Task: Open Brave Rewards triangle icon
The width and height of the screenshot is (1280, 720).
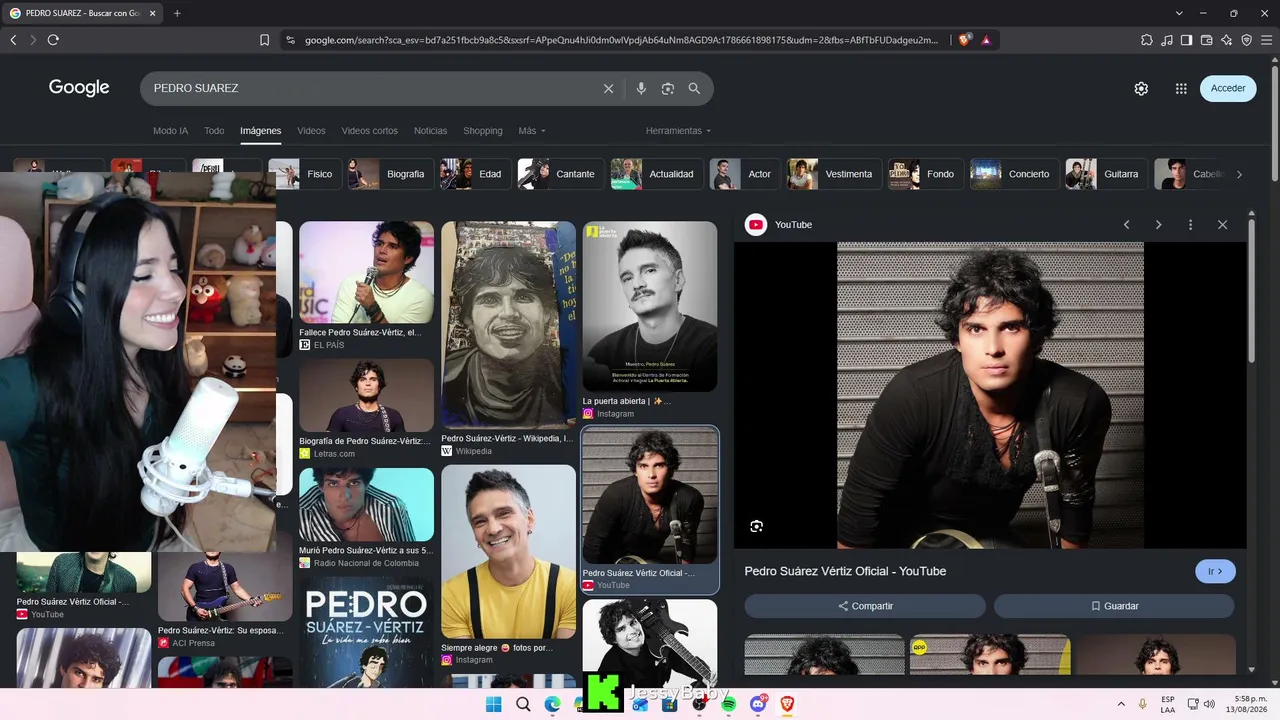Action: [x=986, y=40]
